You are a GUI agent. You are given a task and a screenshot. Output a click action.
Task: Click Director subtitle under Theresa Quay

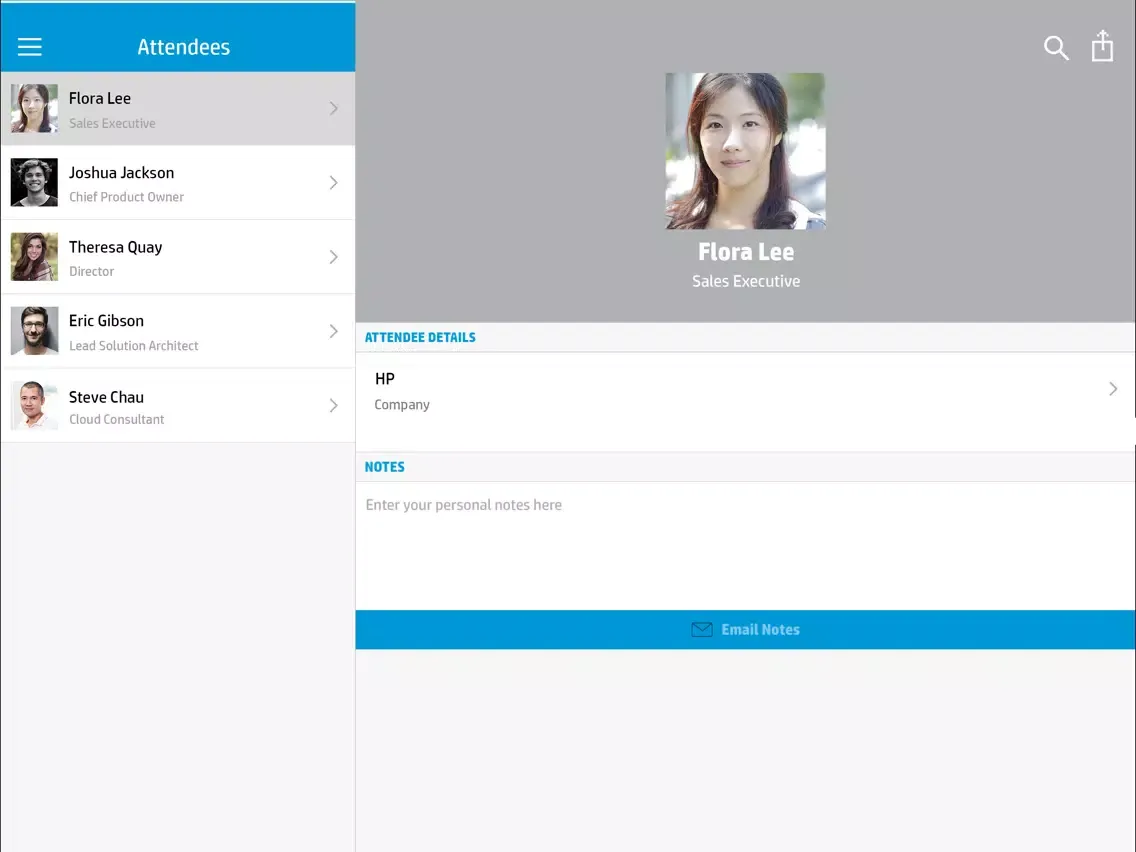pos(91,272)
